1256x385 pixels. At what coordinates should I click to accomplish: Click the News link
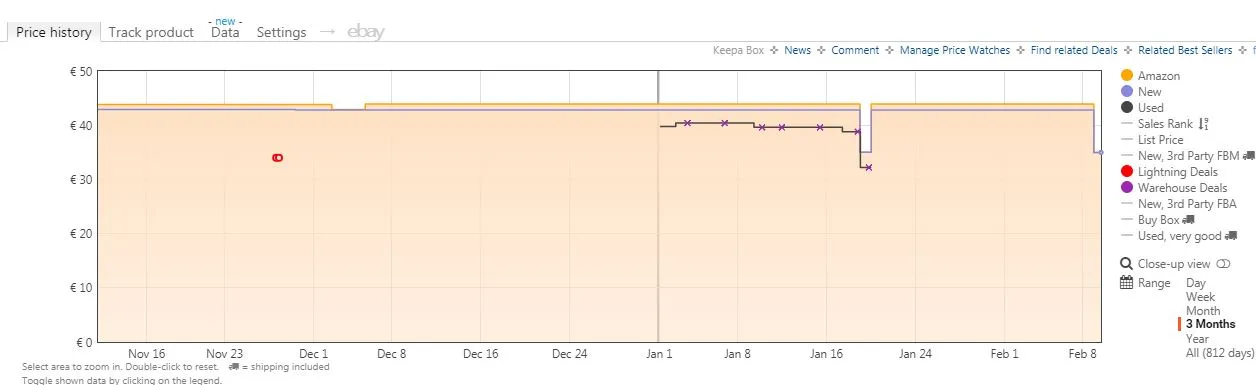797,50
